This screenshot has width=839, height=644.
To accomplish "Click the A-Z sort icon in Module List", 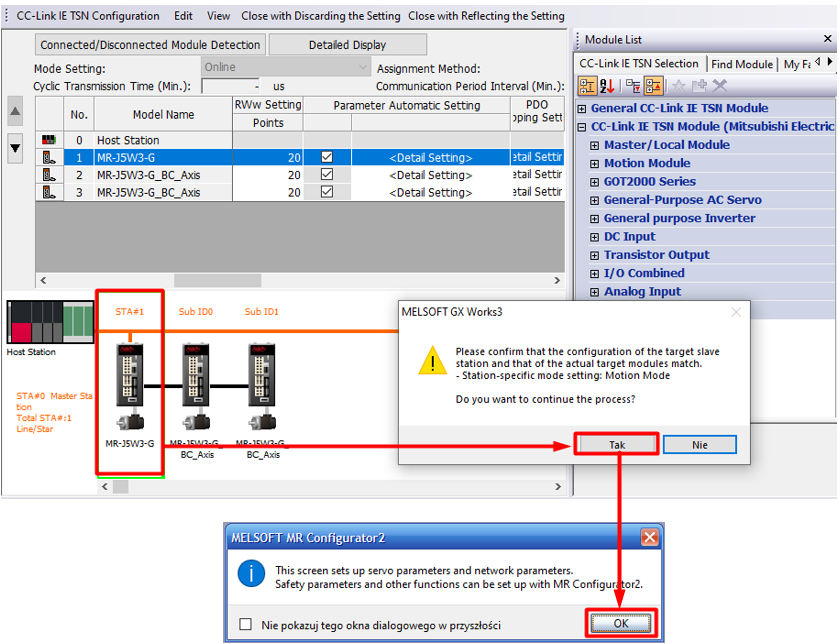I will click(606, 86).
